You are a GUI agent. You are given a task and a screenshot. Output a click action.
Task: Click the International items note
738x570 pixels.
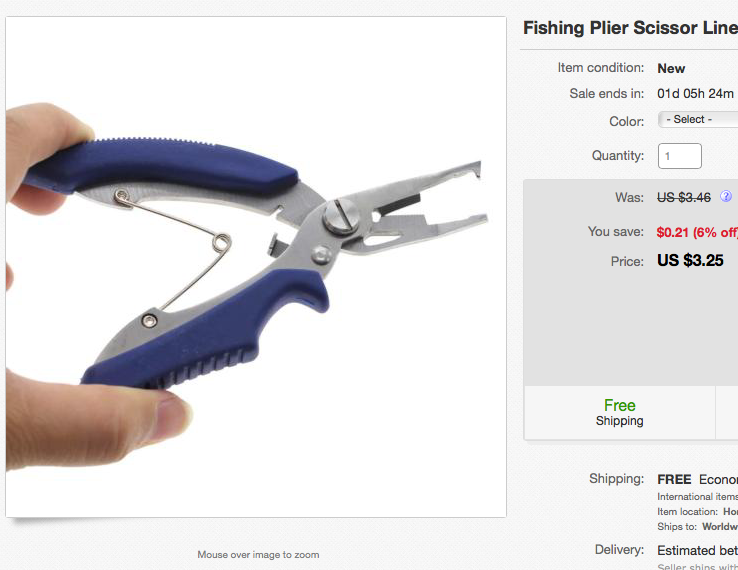(x=697, y=497)
